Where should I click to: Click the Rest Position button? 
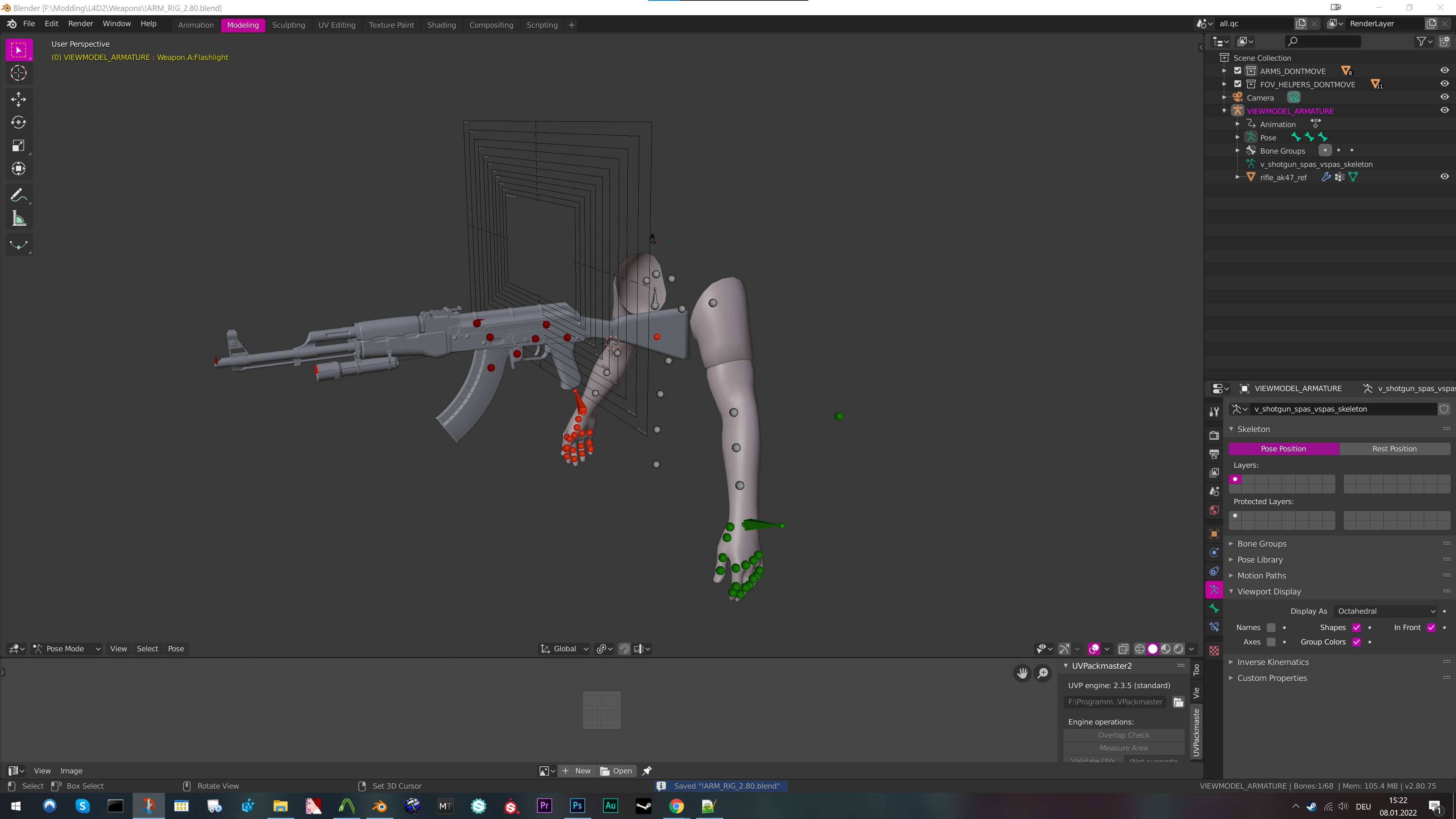pyautogui.click(x=1395, y=449)
